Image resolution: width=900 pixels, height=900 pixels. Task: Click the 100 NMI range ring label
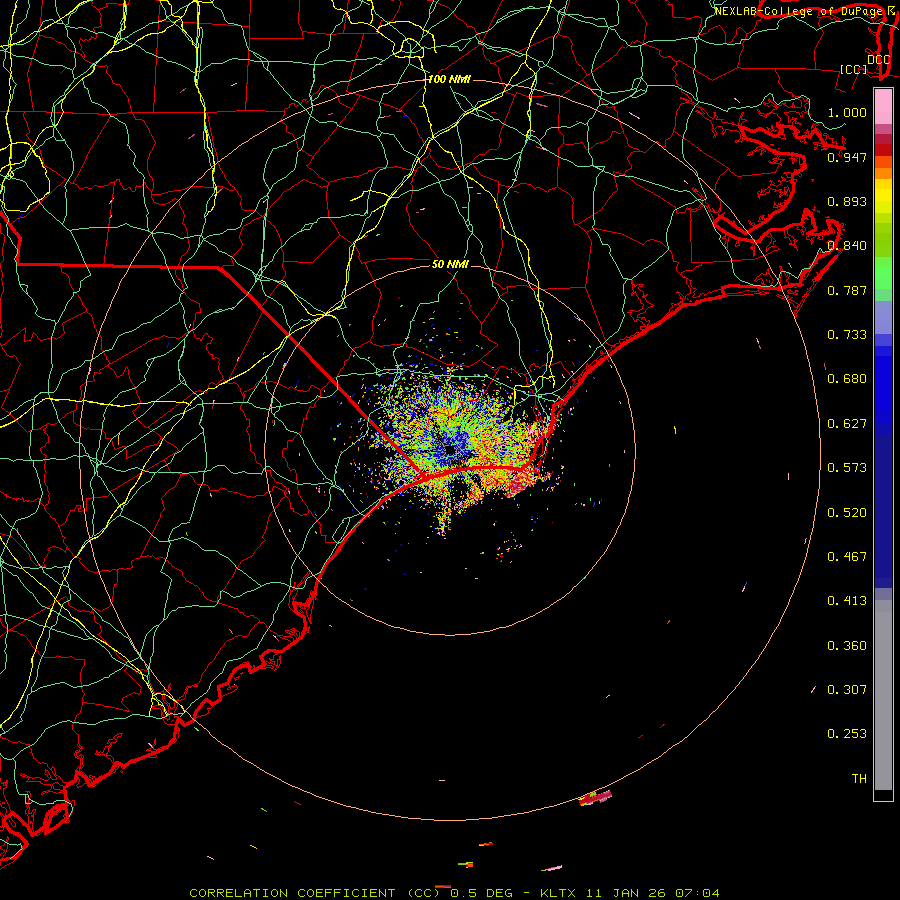[449, 79]
